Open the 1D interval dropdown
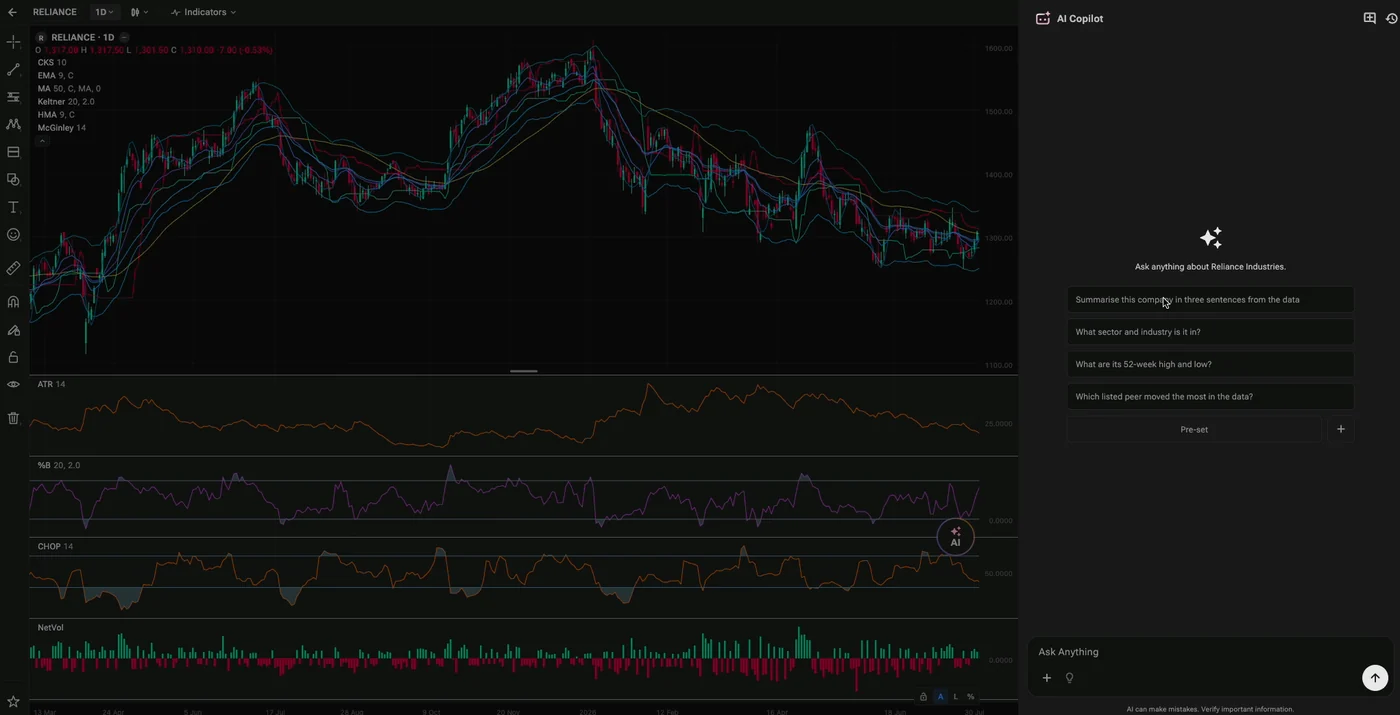This screenshot has height=715, width=1400. click(x=103, y=12)
